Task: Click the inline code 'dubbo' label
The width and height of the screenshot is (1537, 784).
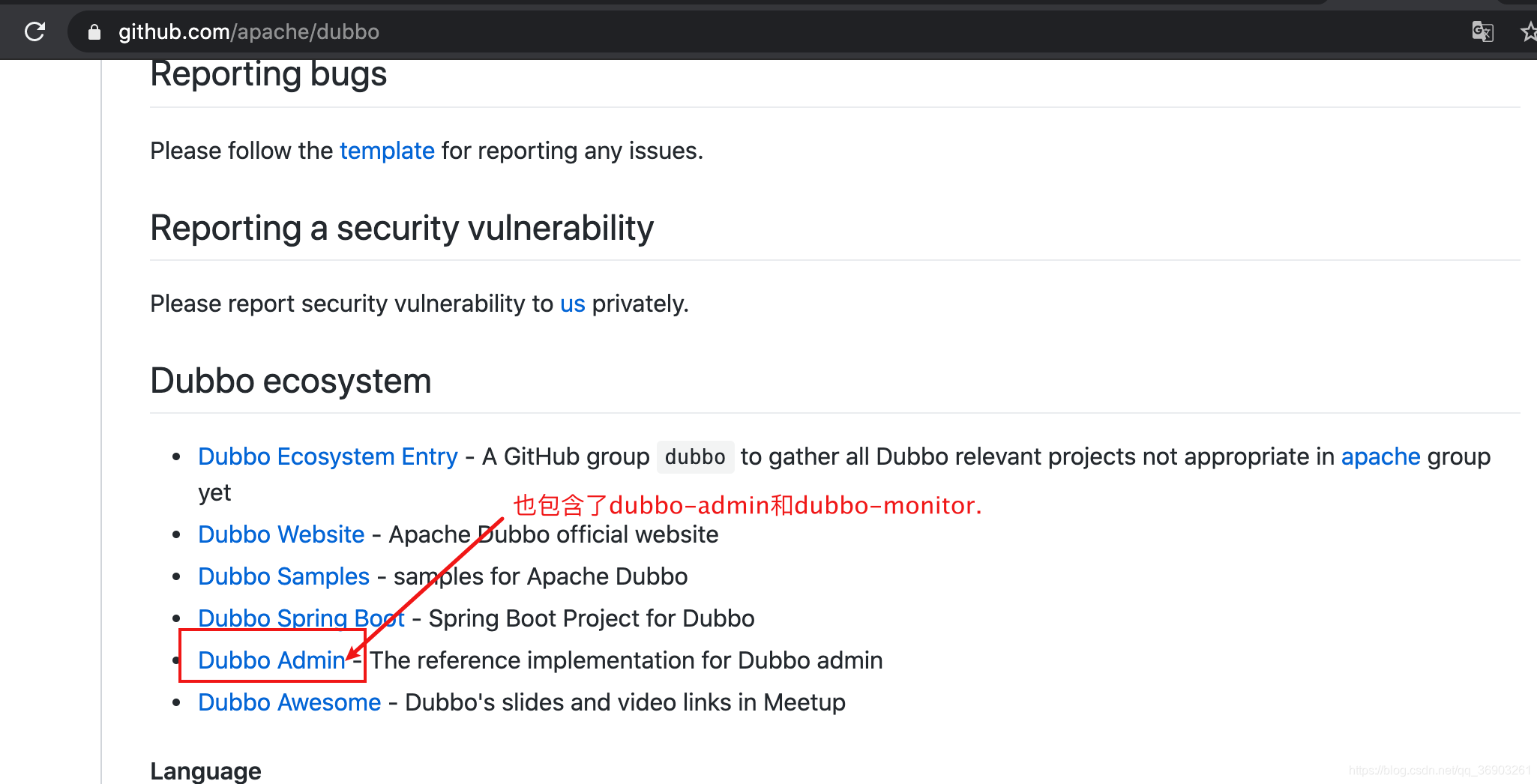Action: click(695, 457)
